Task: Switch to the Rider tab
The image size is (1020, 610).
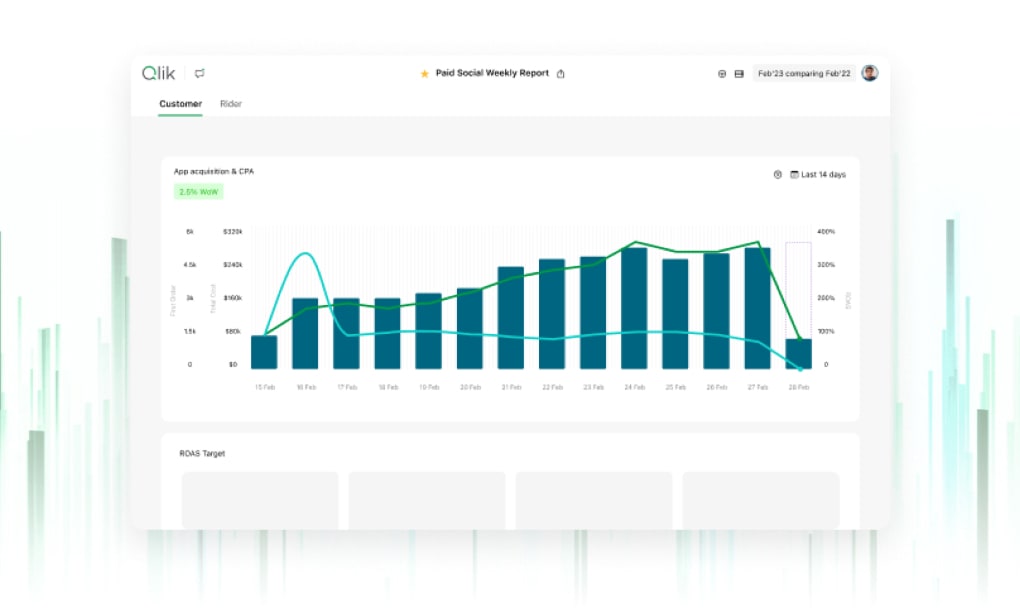Action: coord(231,104)
